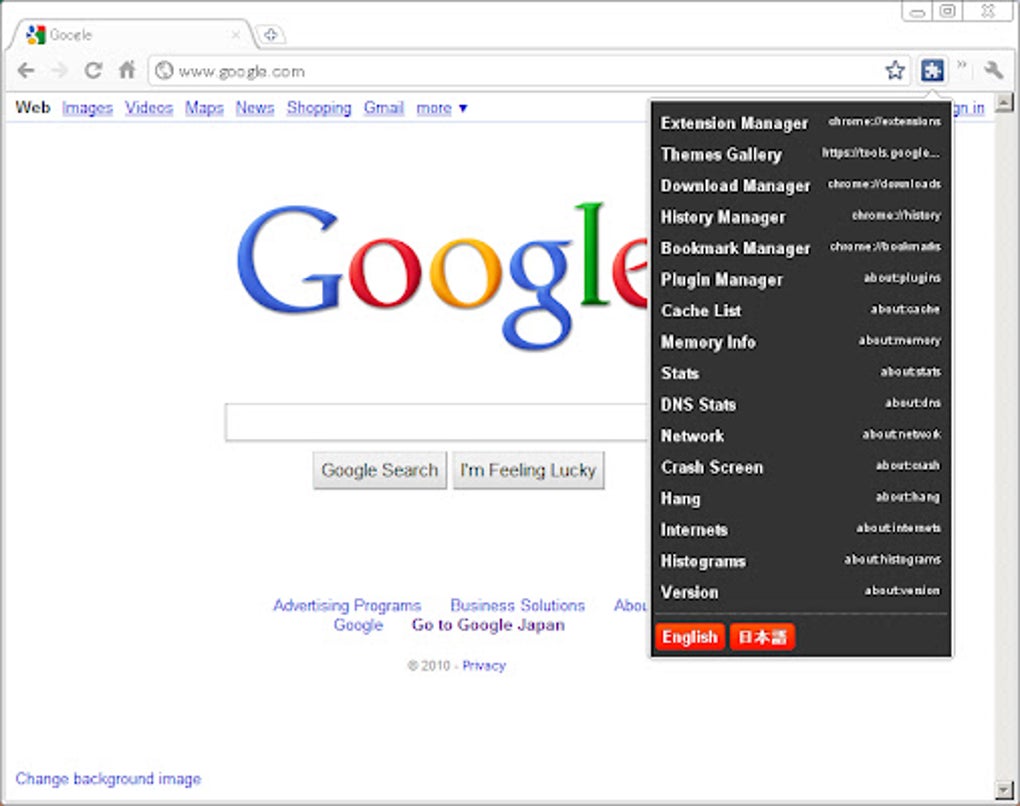Reload the page with refresh icon

[x=94, y=70]
